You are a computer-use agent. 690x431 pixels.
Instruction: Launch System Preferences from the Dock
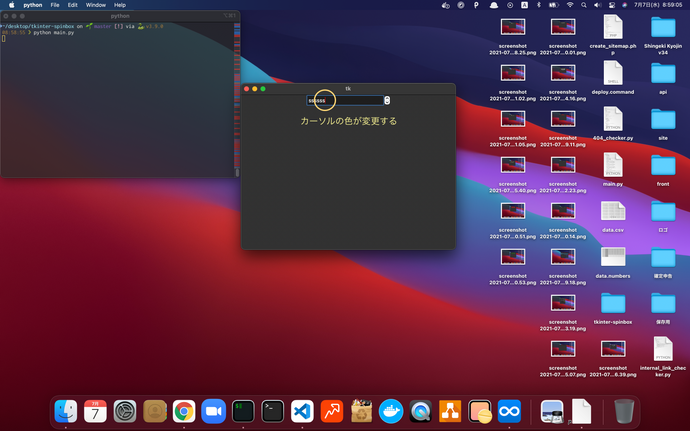125,411
